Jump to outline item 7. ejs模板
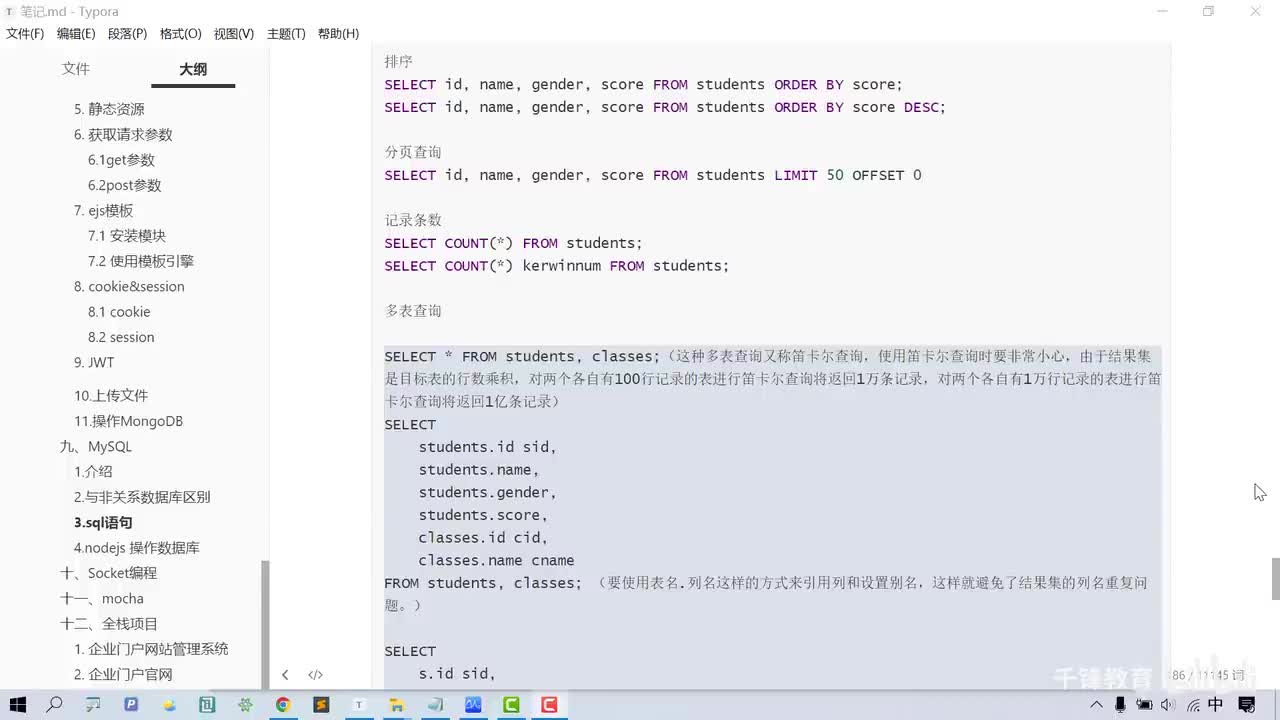Viewport: 1280px width, 720px height. [x=103, y=211]
